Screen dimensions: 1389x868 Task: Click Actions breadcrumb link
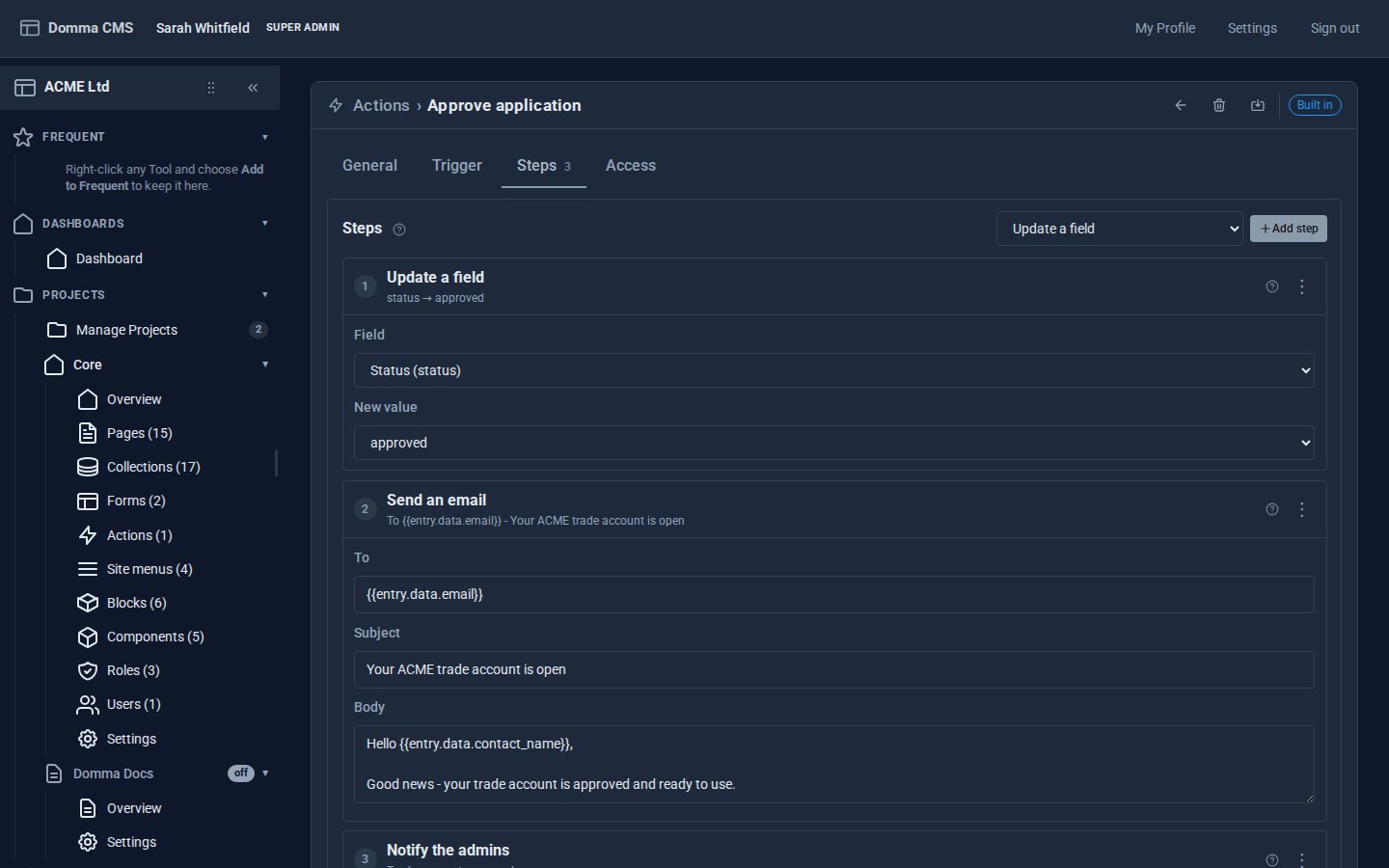tap(381, 105)
